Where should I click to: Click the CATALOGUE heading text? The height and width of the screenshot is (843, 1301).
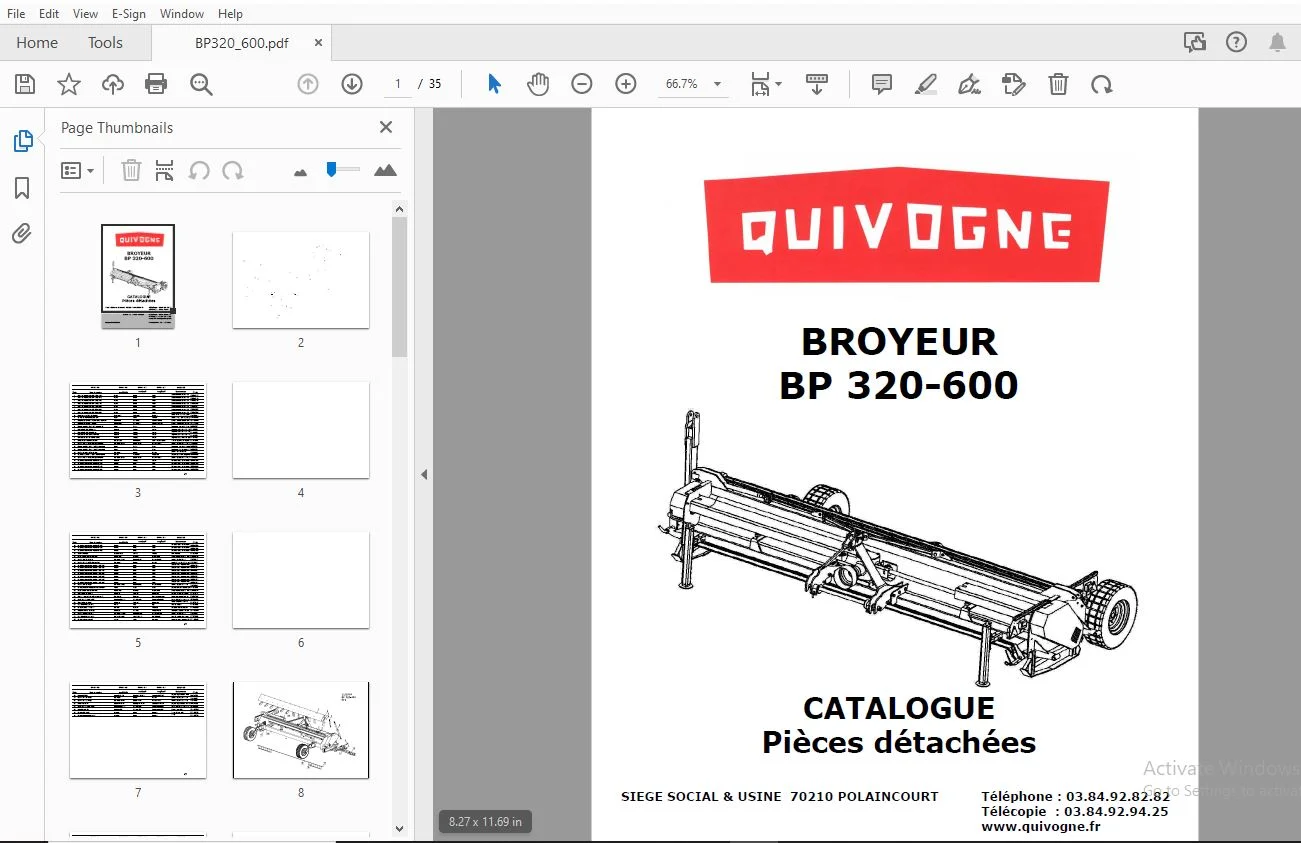point(899,708)
